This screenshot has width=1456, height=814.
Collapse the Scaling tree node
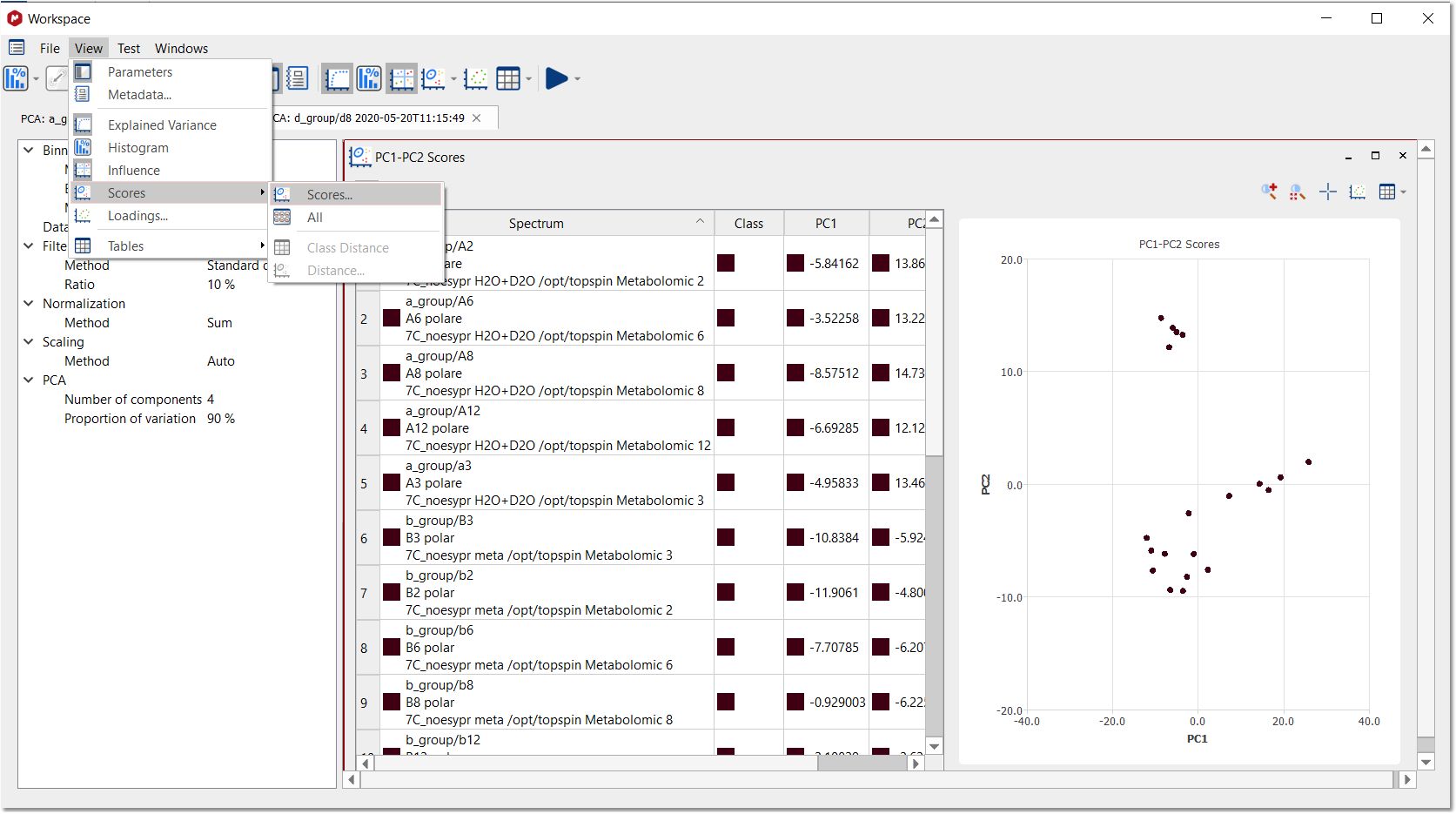point(29,342)
